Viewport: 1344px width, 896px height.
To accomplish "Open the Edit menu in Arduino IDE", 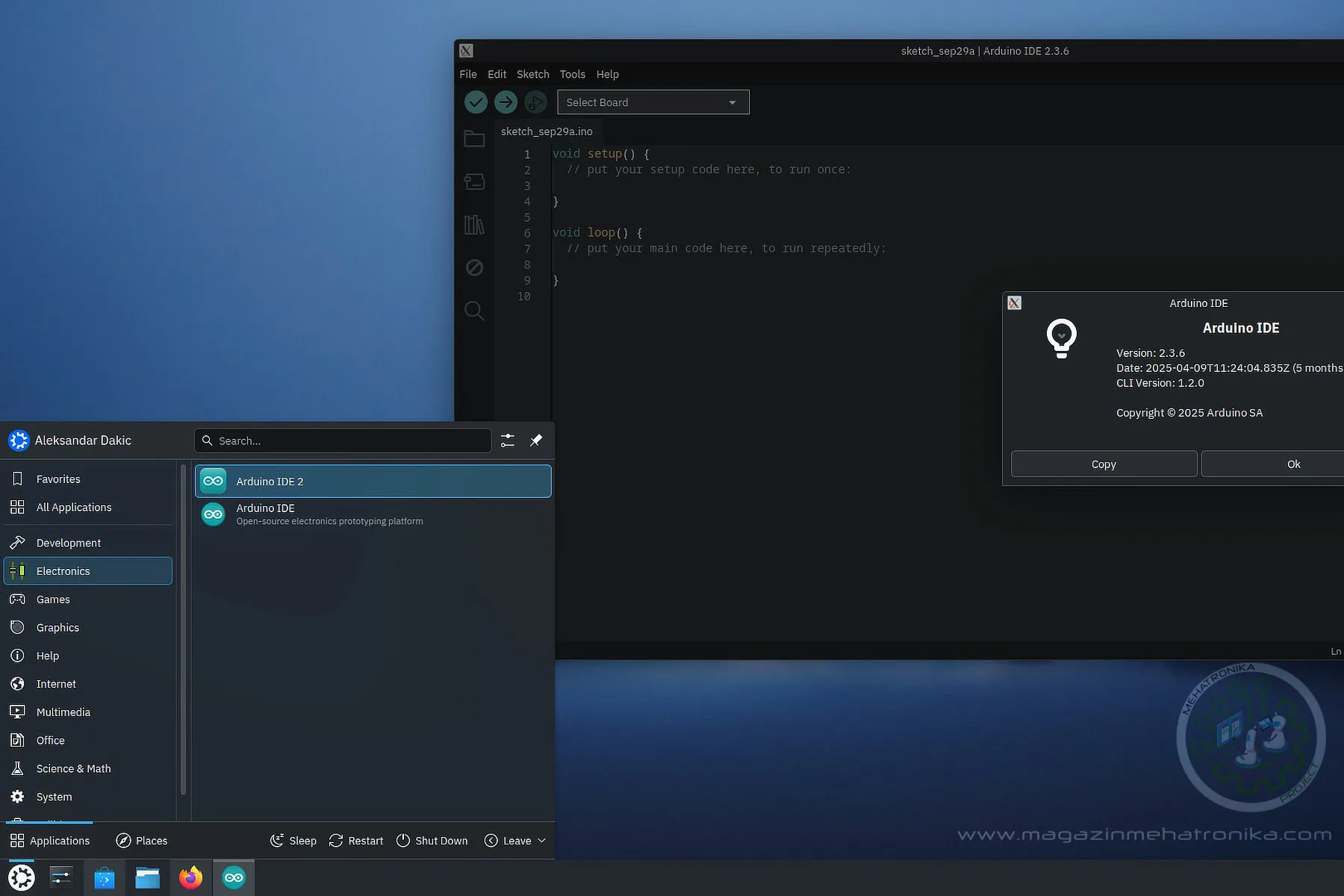I will tap(497, 74).
